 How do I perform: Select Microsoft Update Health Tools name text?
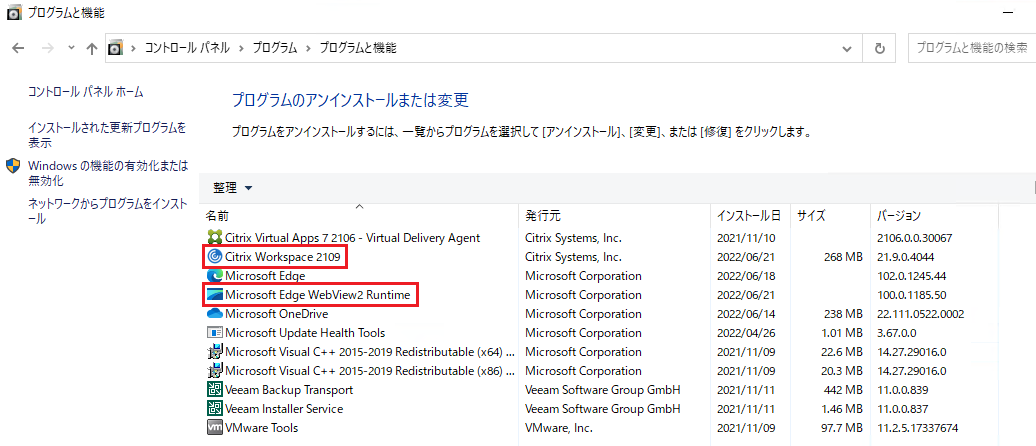(x=305, y=333)
